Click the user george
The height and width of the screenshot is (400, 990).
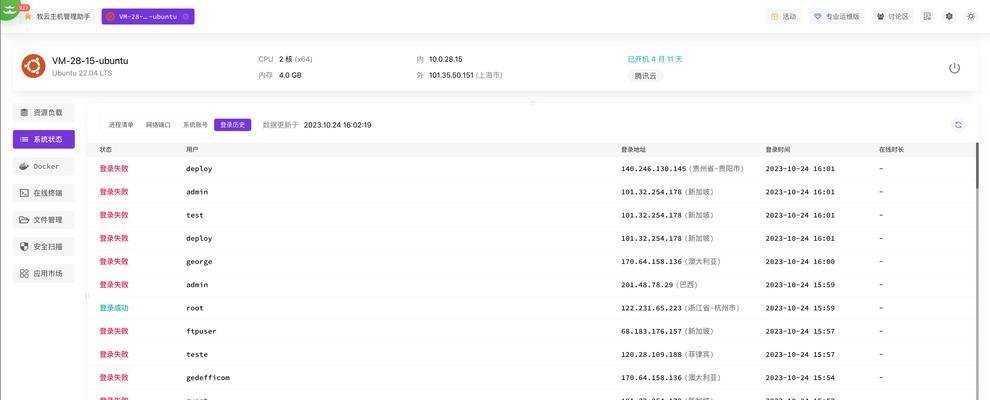(199, 262)
